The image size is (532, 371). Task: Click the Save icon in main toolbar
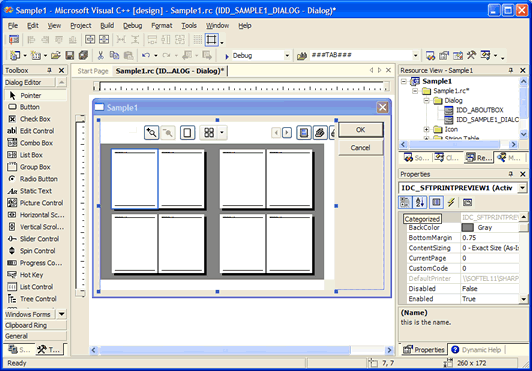coord(70,55)
